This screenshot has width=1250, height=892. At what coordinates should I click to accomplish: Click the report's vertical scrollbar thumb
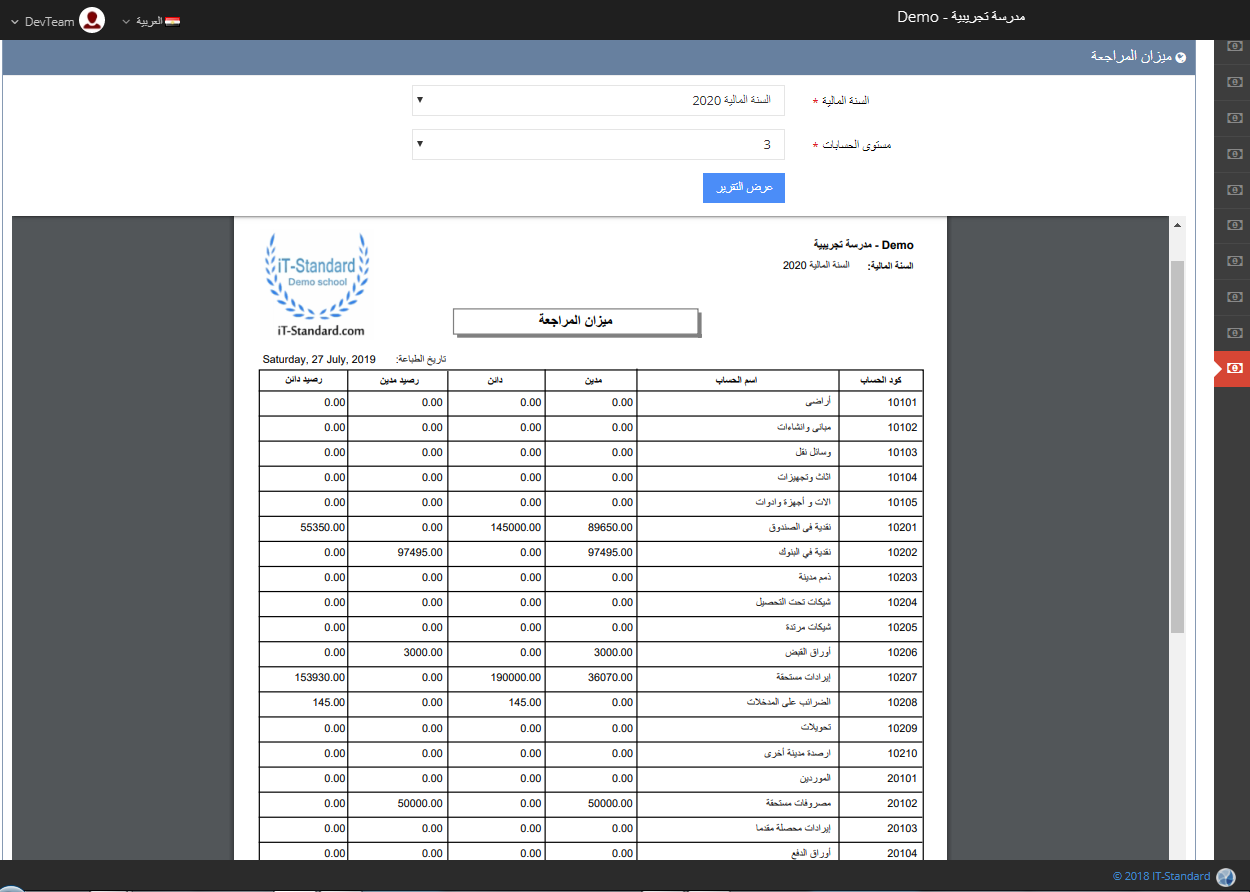[x=1177, y=445]
